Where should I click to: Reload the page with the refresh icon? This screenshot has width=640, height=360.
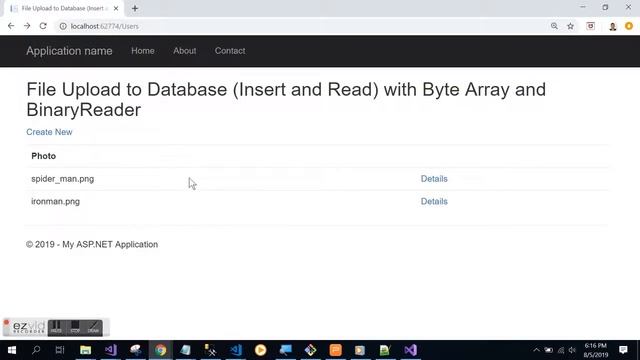click(43, 26)
